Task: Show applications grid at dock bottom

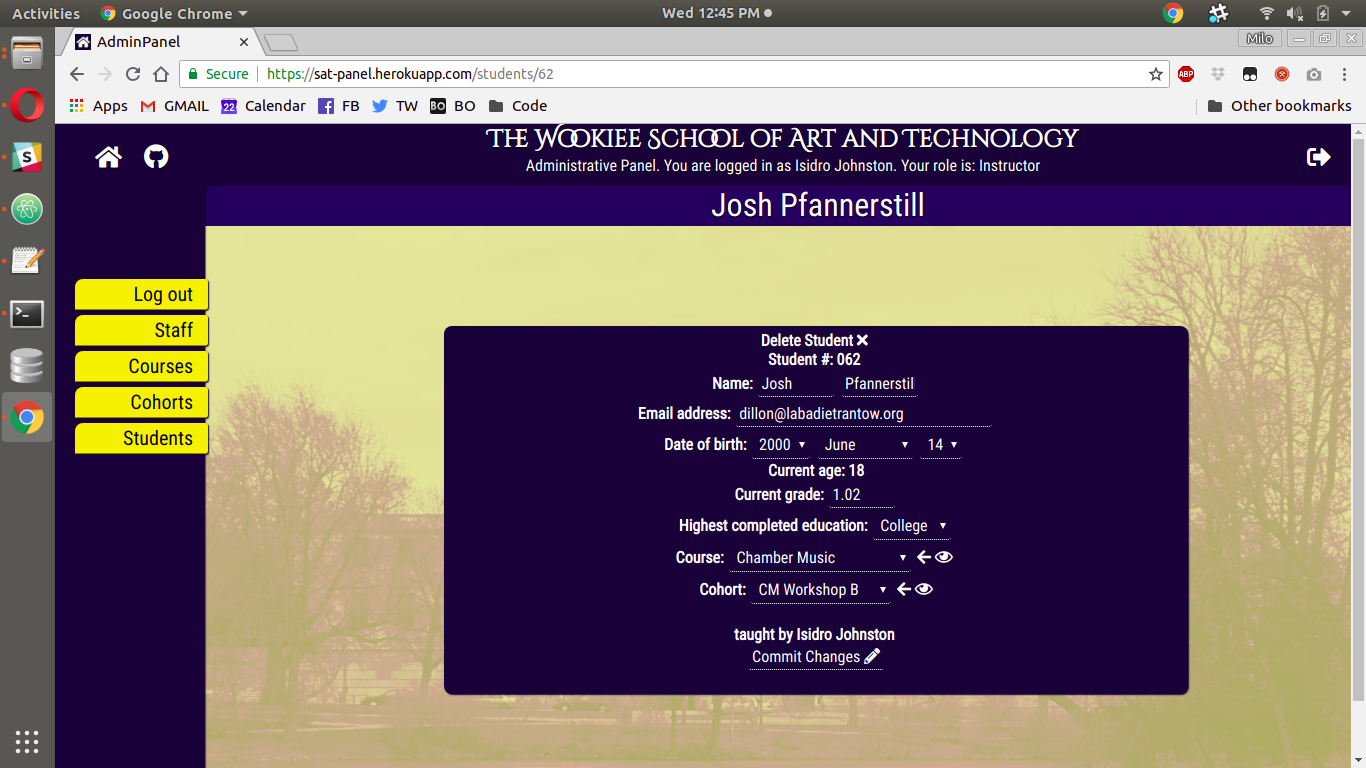Action: pos(27,741)
